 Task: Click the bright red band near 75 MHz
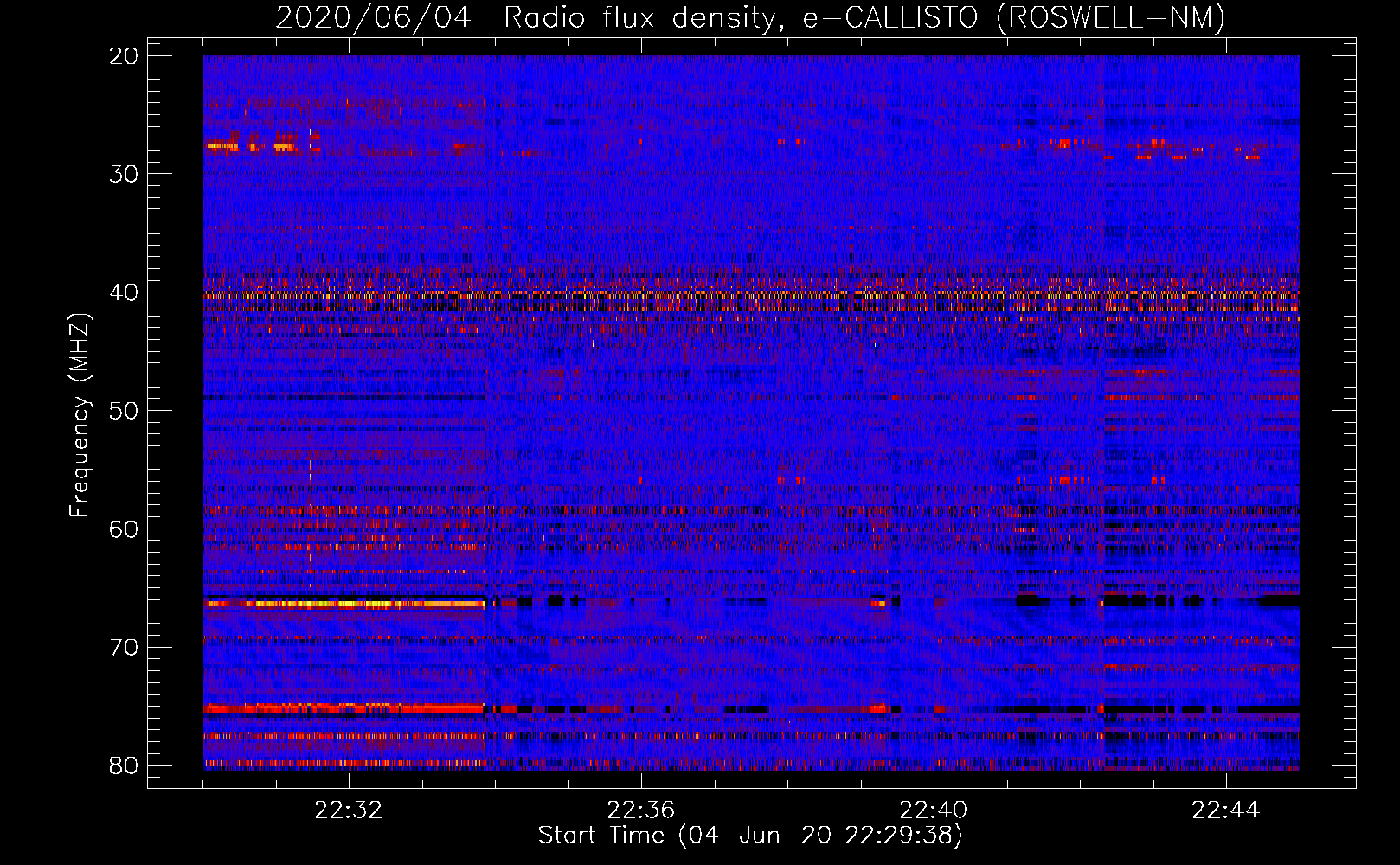[344, 709]
